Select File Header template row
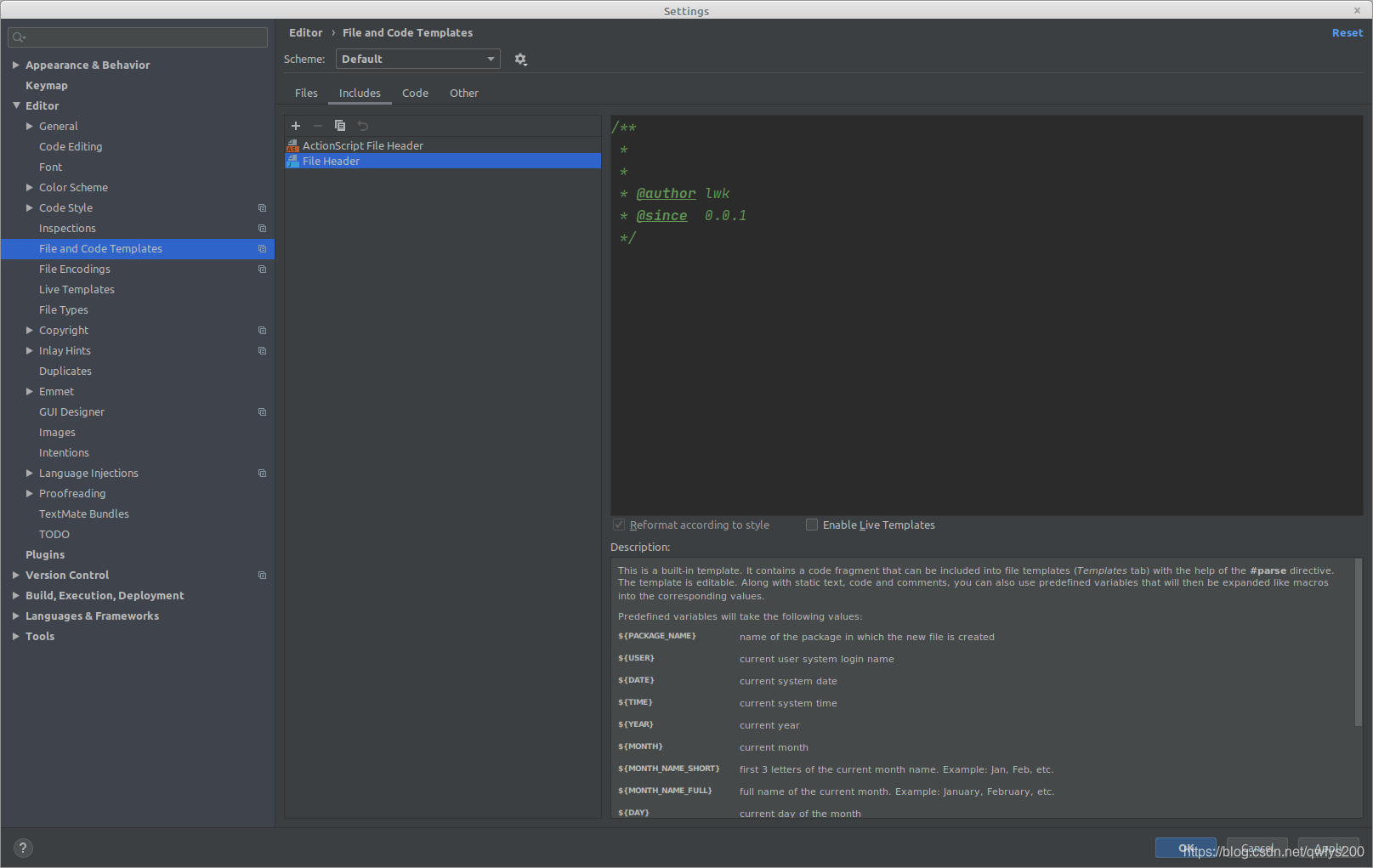The width and height of the screenshot is (1373, 868). point(443,161)
